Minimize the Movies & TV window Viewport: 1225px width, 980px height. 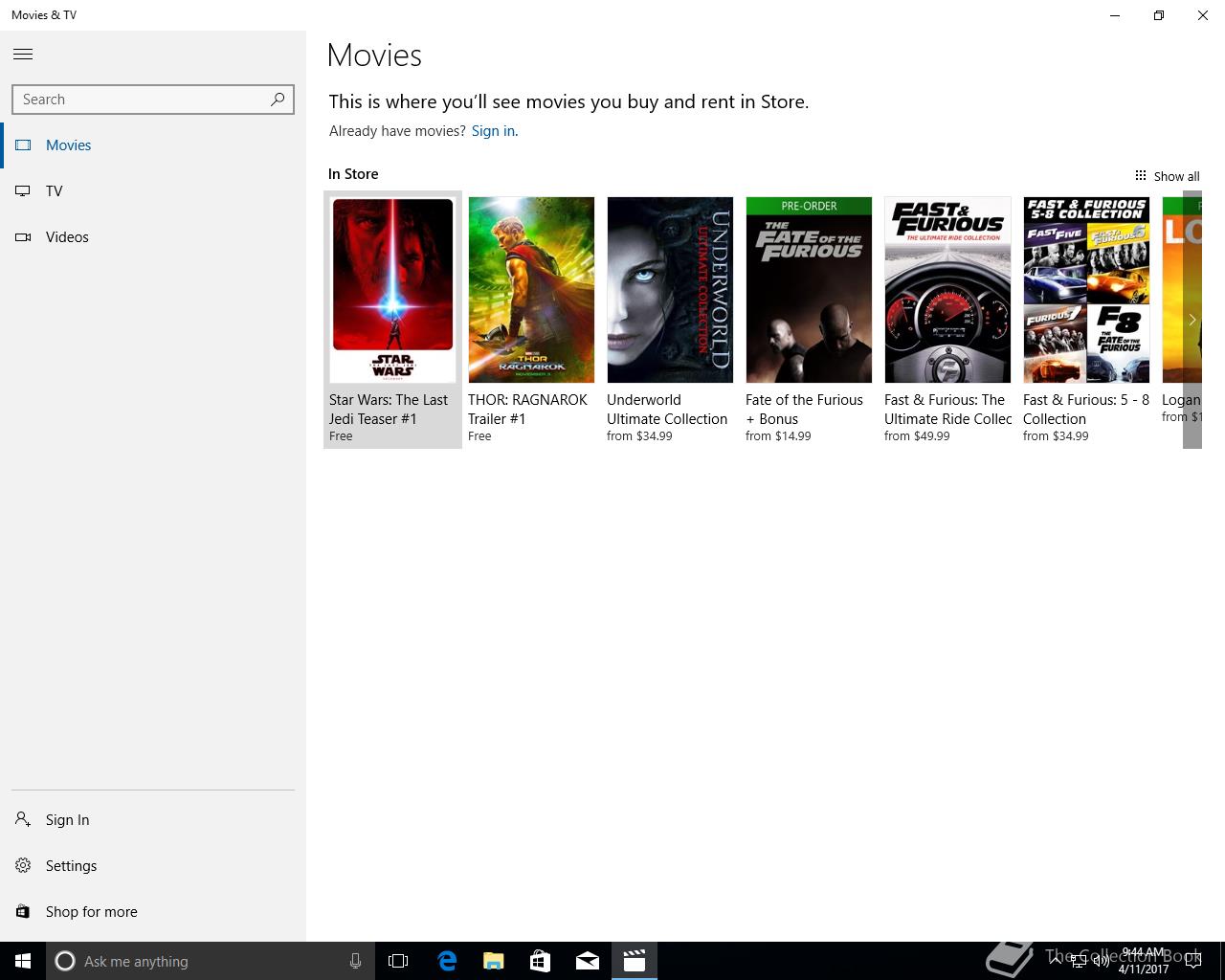click(x=1115, y=15)
